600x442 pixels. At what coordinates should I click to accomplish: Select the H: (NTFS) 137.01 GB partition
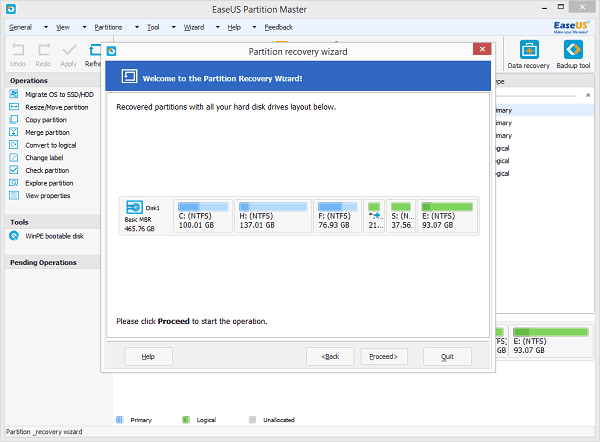(x=273, y=216)
